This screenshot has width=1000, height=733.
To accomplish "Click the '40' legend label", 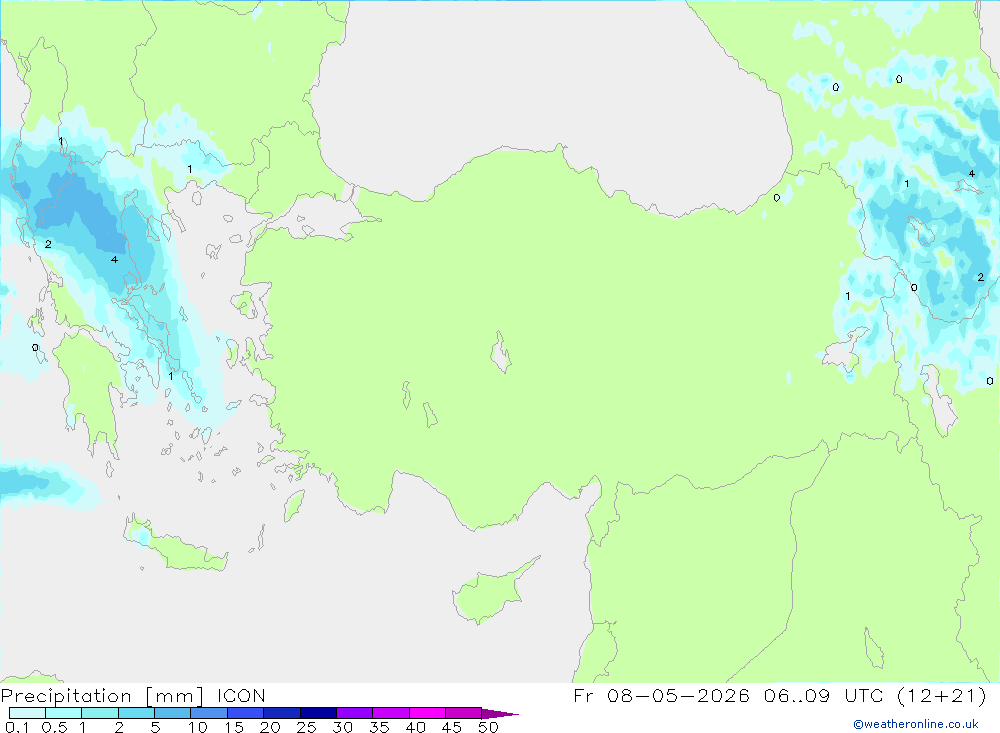I will point(415,727).
